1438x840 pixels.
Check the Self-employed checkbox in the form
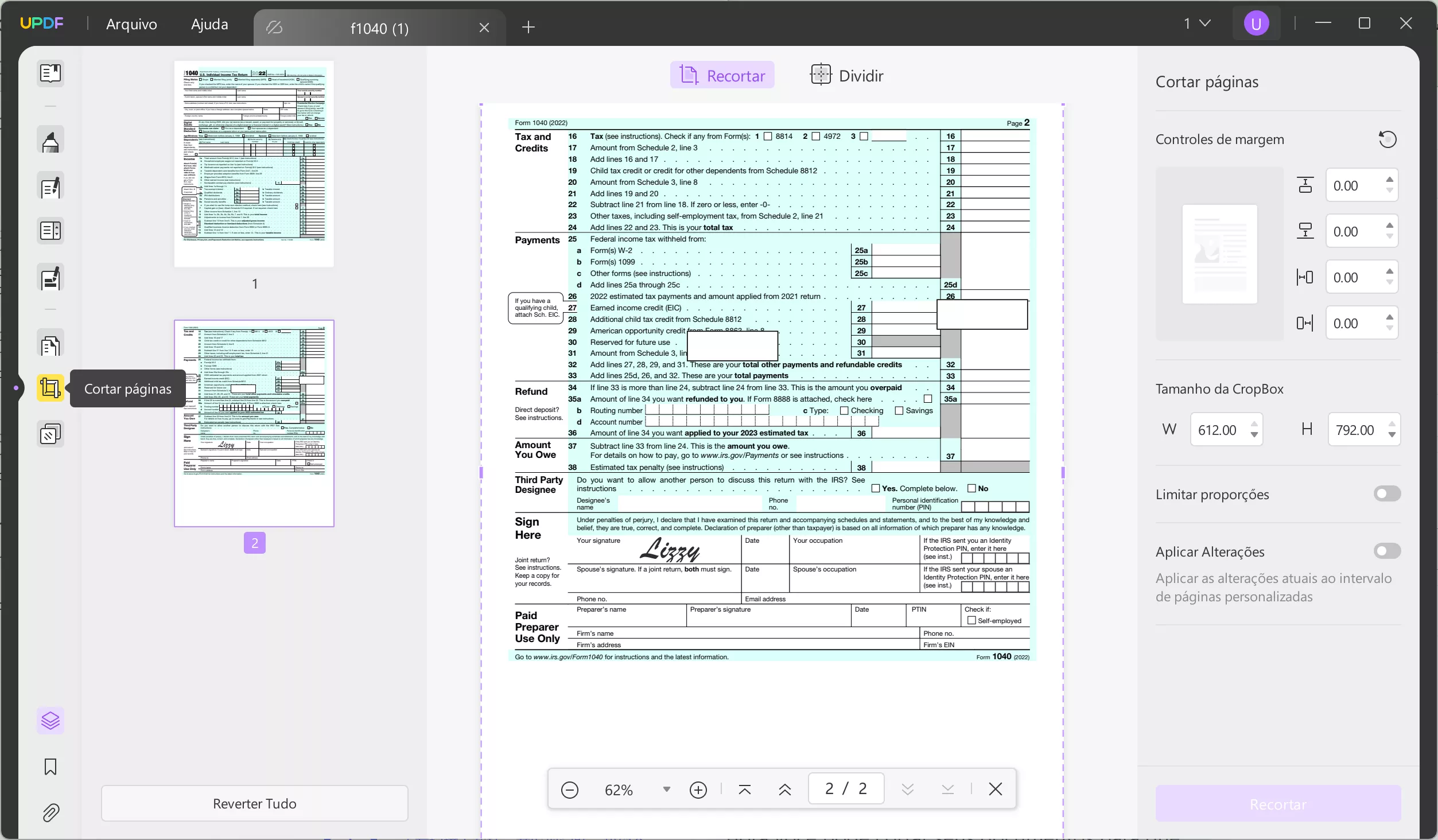[971, 620]
